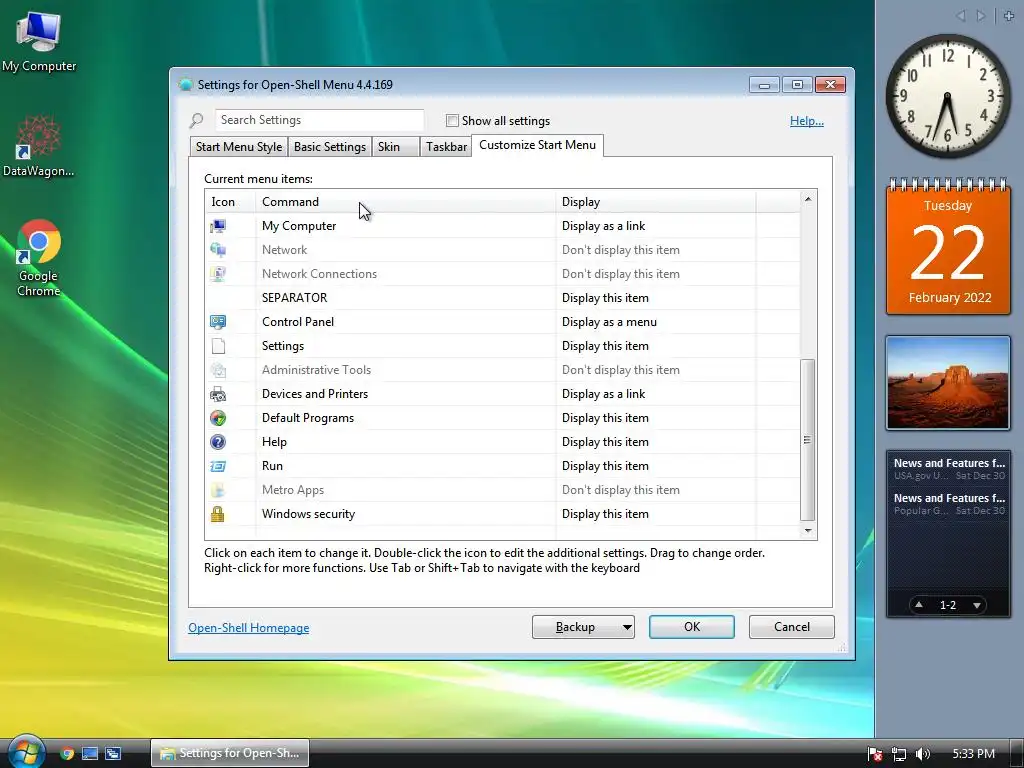Click Show Desktop quick launch icon
1024x768 pixels.
90,754
